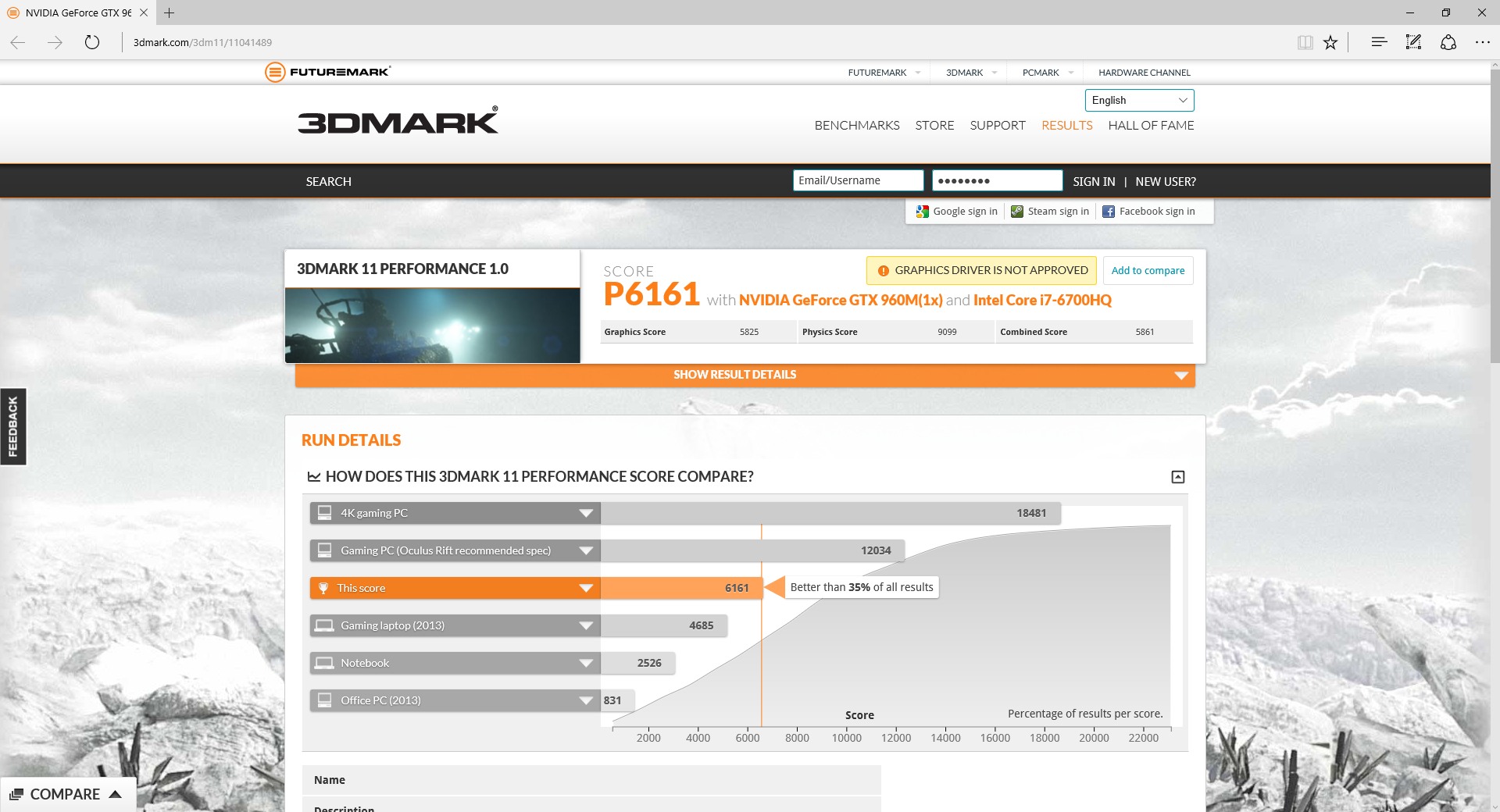Expand the 4K gaming PC row arrow
The width and height of the screenshot is (1500, 812).
(586, 513)
